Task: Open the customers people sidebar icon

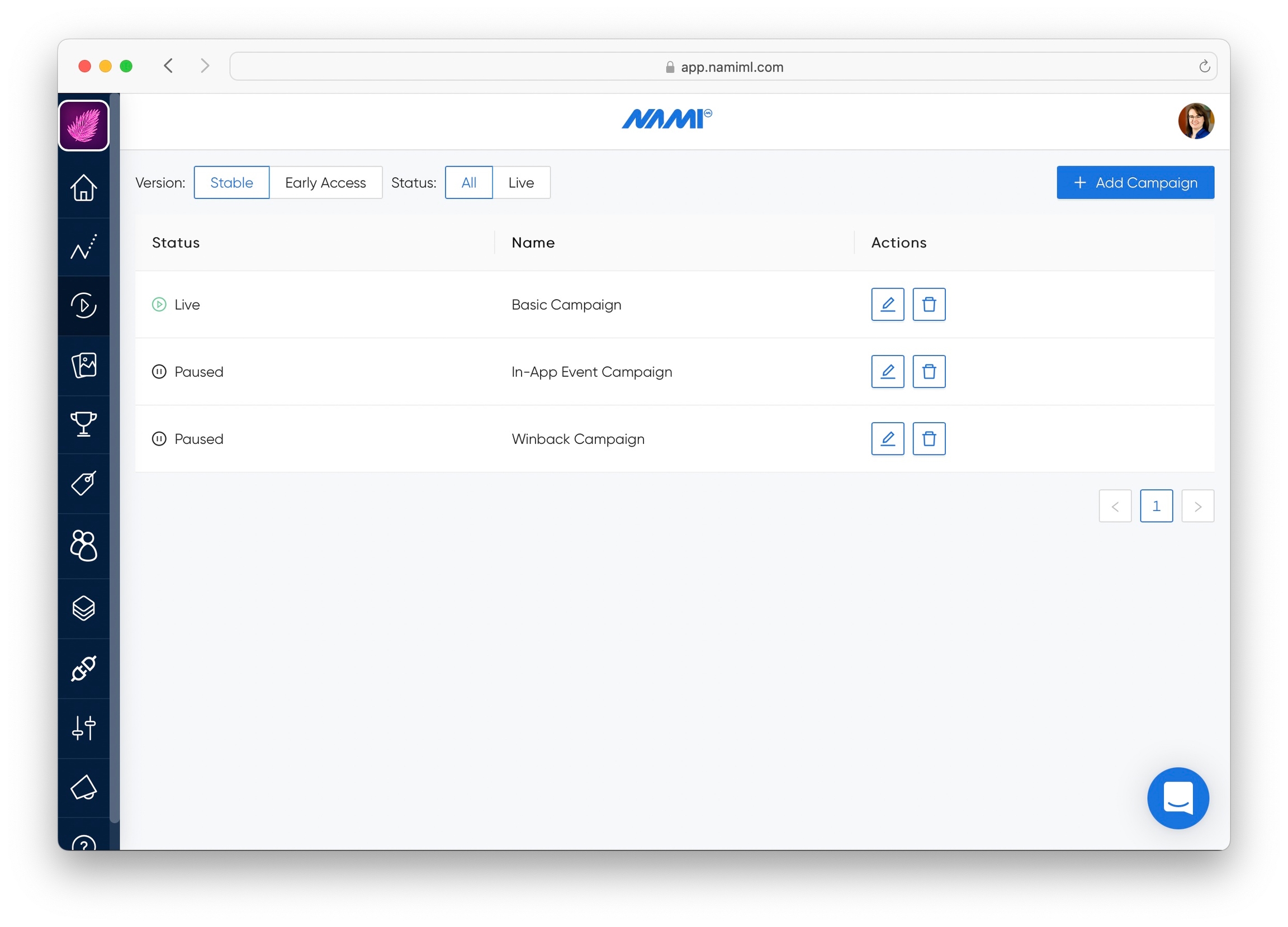Action: [83, 546]
